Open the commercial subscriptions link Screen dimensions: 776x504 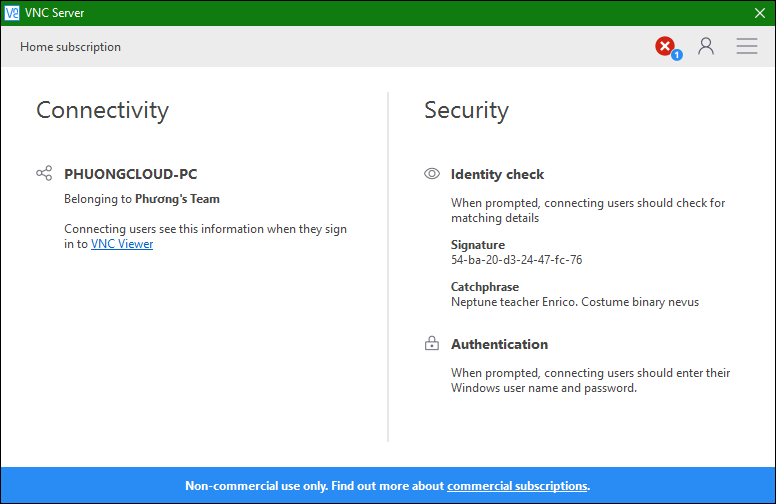point(517,486)
